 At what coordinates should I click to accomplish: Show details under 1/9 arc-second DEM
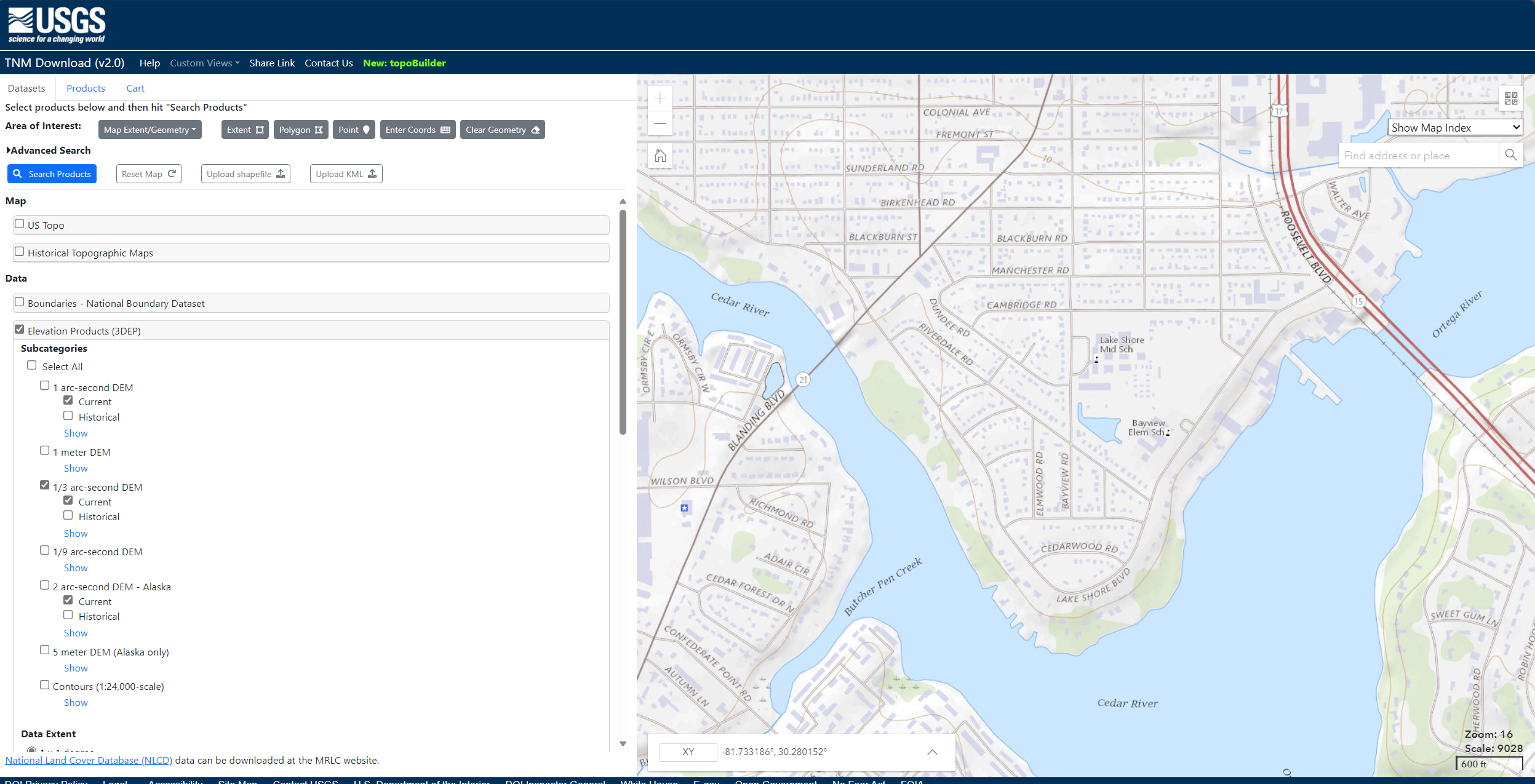coord(76,568)
